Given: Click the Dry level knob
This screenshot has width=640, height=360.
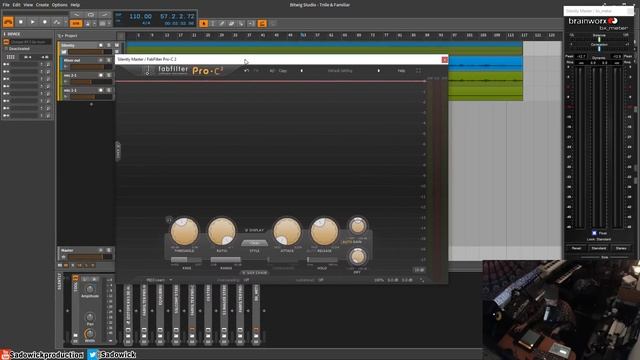Looking at the screenshot, I should coord(358,257).
